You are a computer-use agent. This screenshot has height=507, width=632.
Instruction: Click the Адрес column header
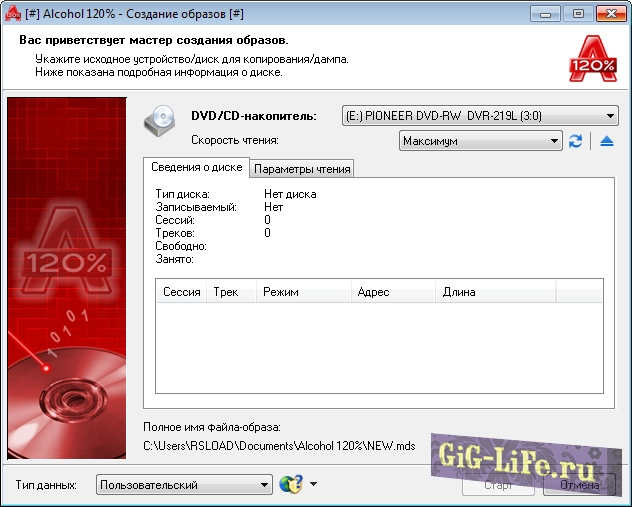coord(392,292)
